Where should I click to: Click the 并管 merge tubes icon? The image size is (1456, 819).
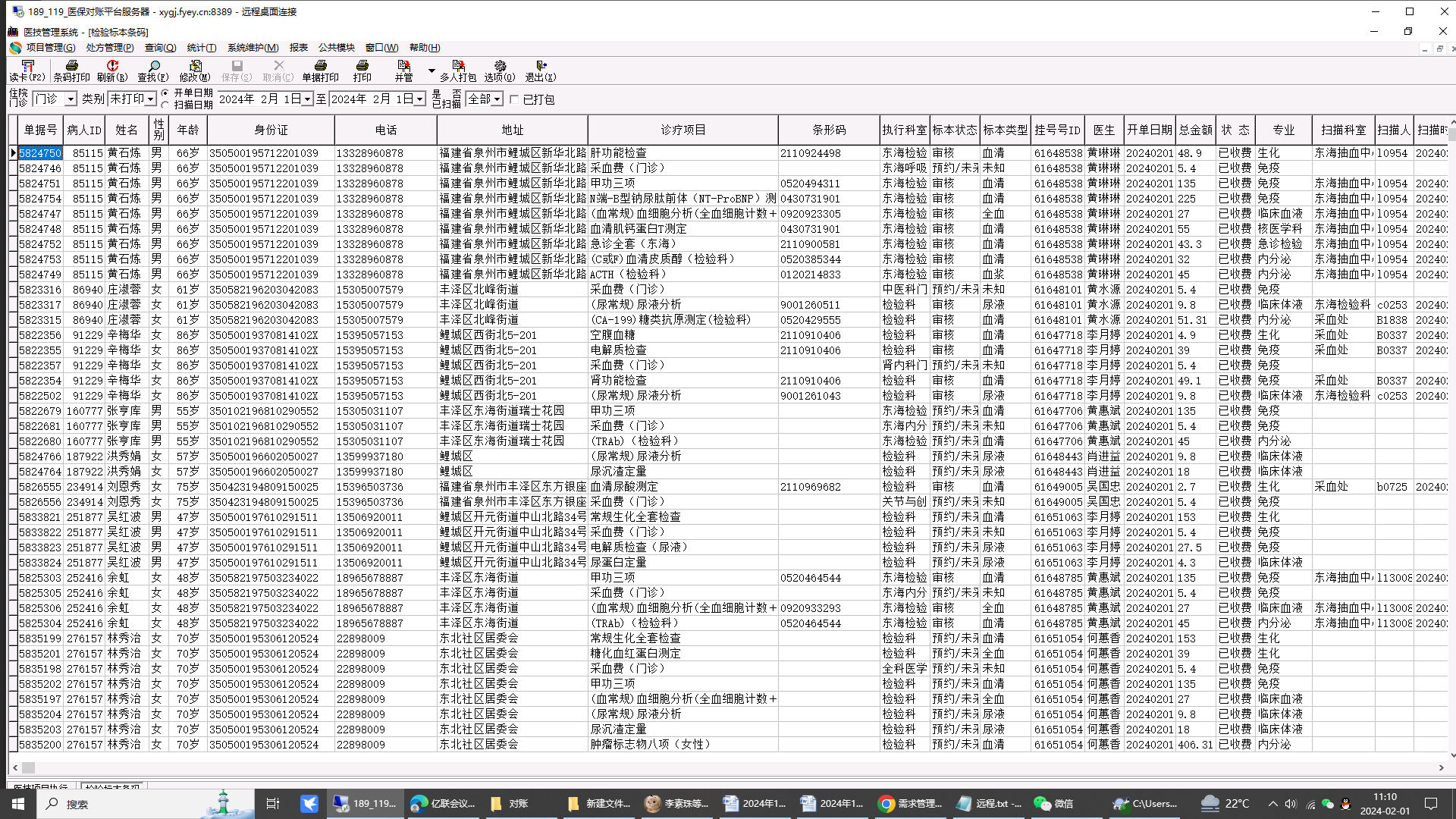coord(403,67)
